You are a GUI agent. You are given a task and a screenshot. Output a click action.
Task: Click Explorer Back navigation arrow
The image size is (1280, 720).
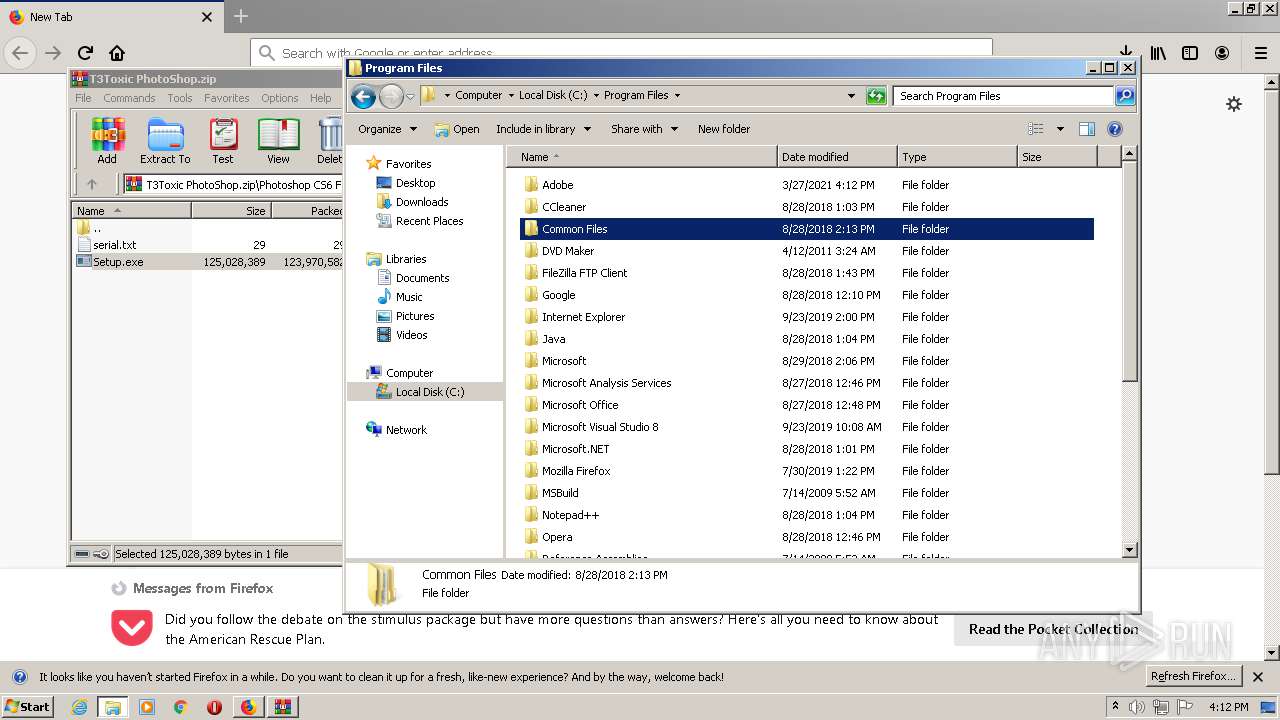[363, 96]
